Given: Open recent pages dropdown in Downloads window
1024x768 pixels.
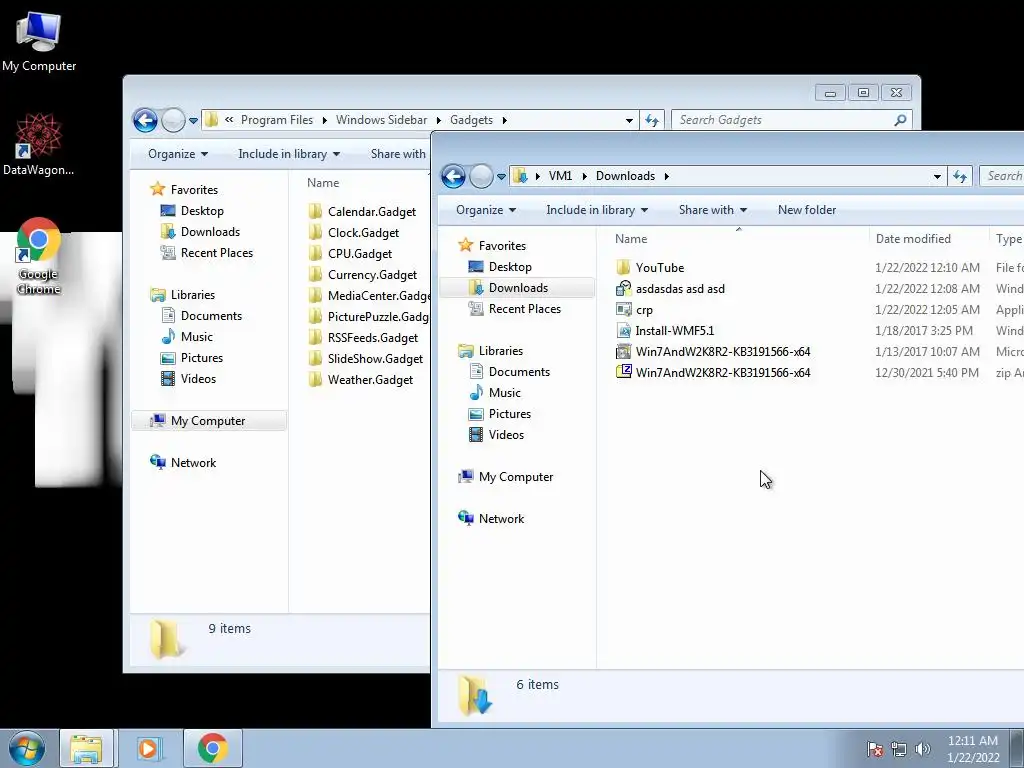Looking at the screenshot, I should tap(501, 176).
